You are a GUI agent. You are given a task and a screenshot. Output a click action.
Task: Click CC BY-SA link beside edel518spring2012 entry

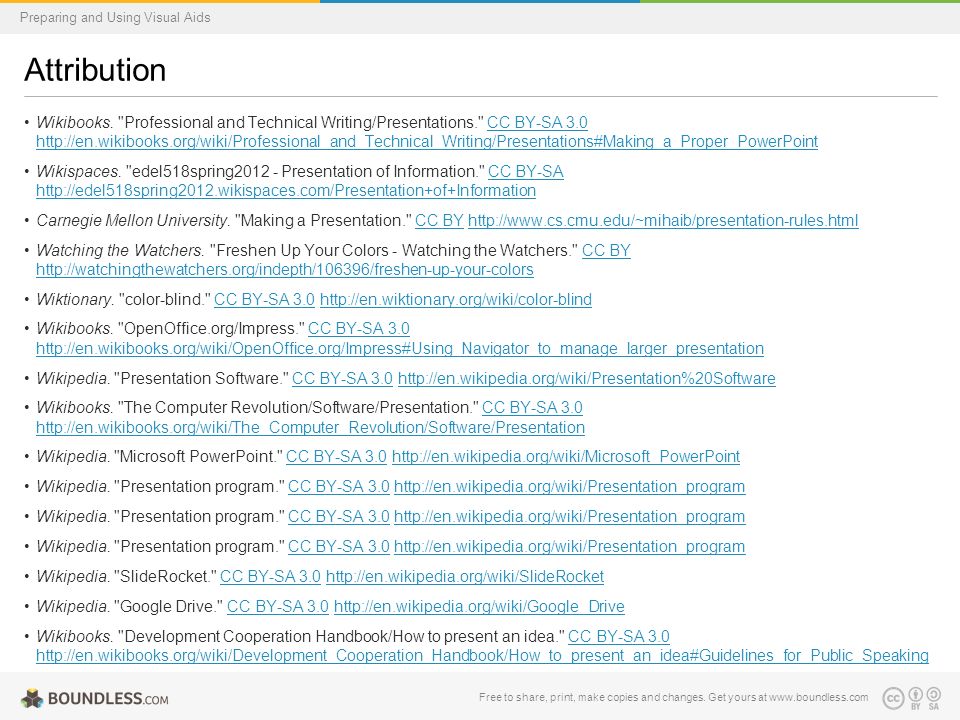(x=525, y=171)
